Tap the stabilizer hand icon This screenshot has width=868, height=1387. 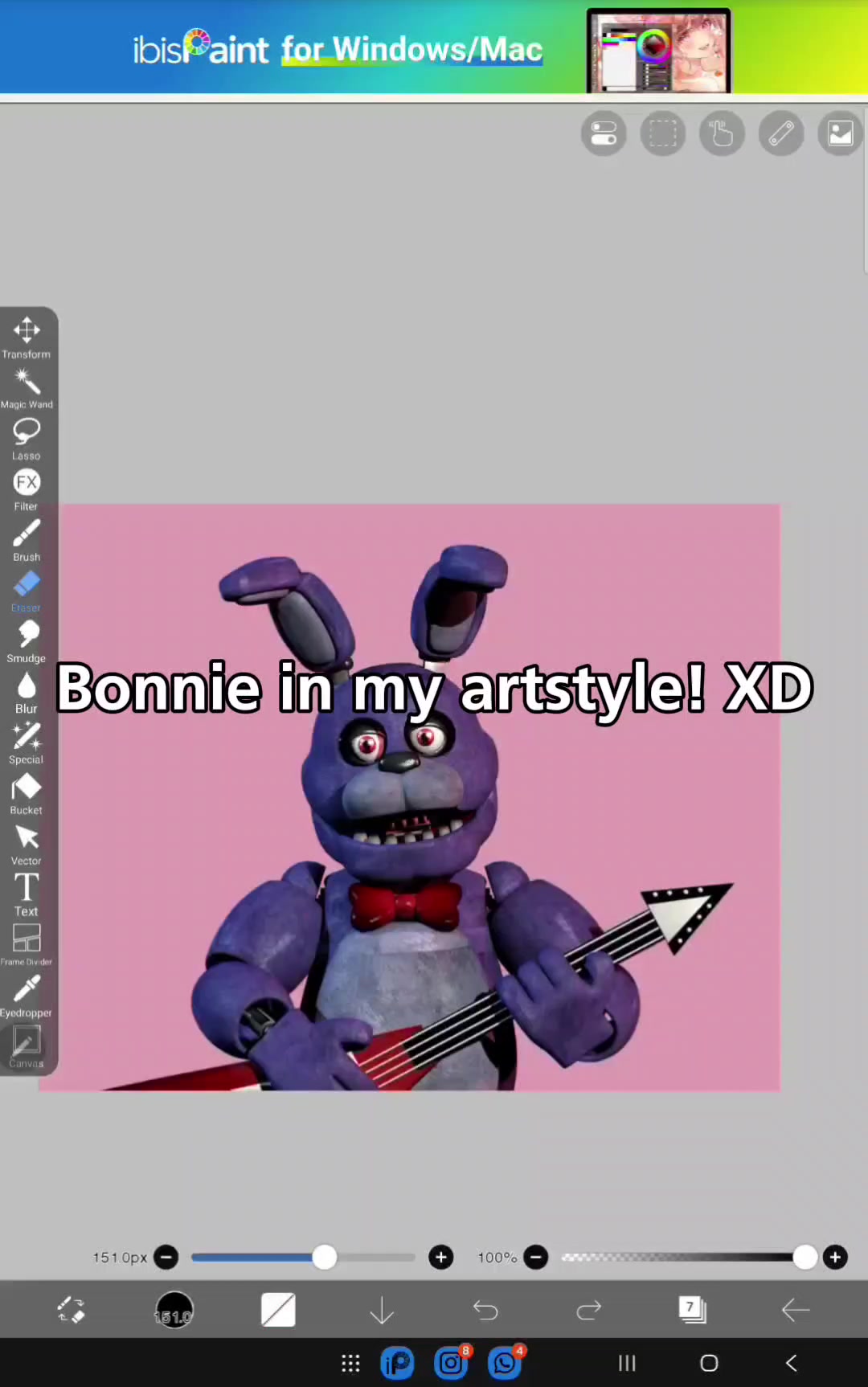[x=722, y=133]
